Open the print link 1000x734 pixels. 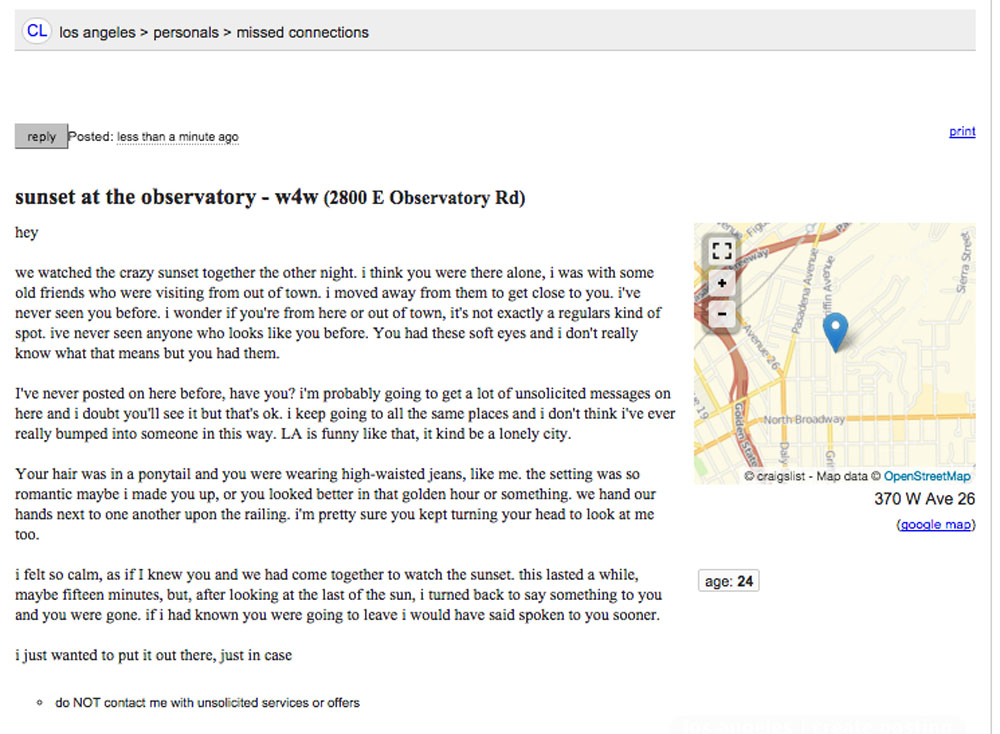coord(962,131)
